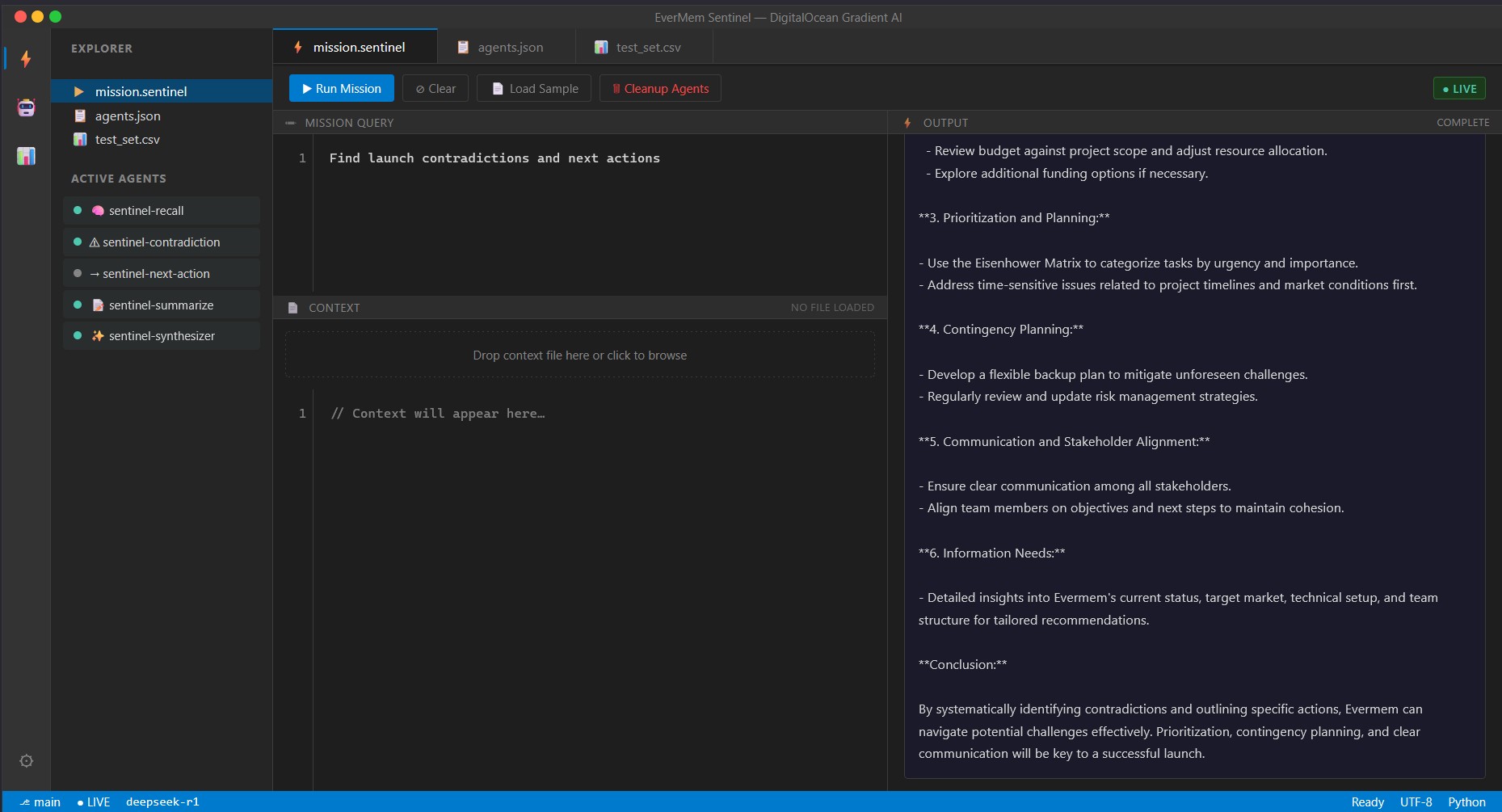The height and width of the screenshot is (812, 1502).
Task: Click the context file drop zone to browse
Action: click(x=580, y=356)
